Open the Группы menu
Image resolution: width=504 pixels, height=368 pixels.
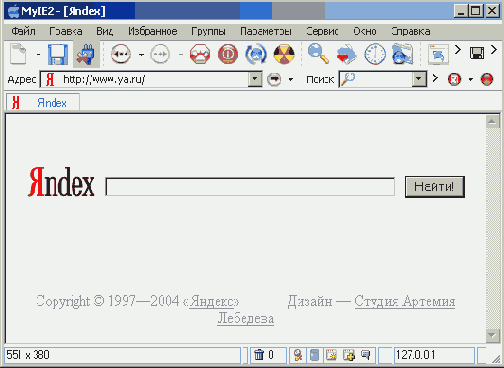[x=208, y=31]
